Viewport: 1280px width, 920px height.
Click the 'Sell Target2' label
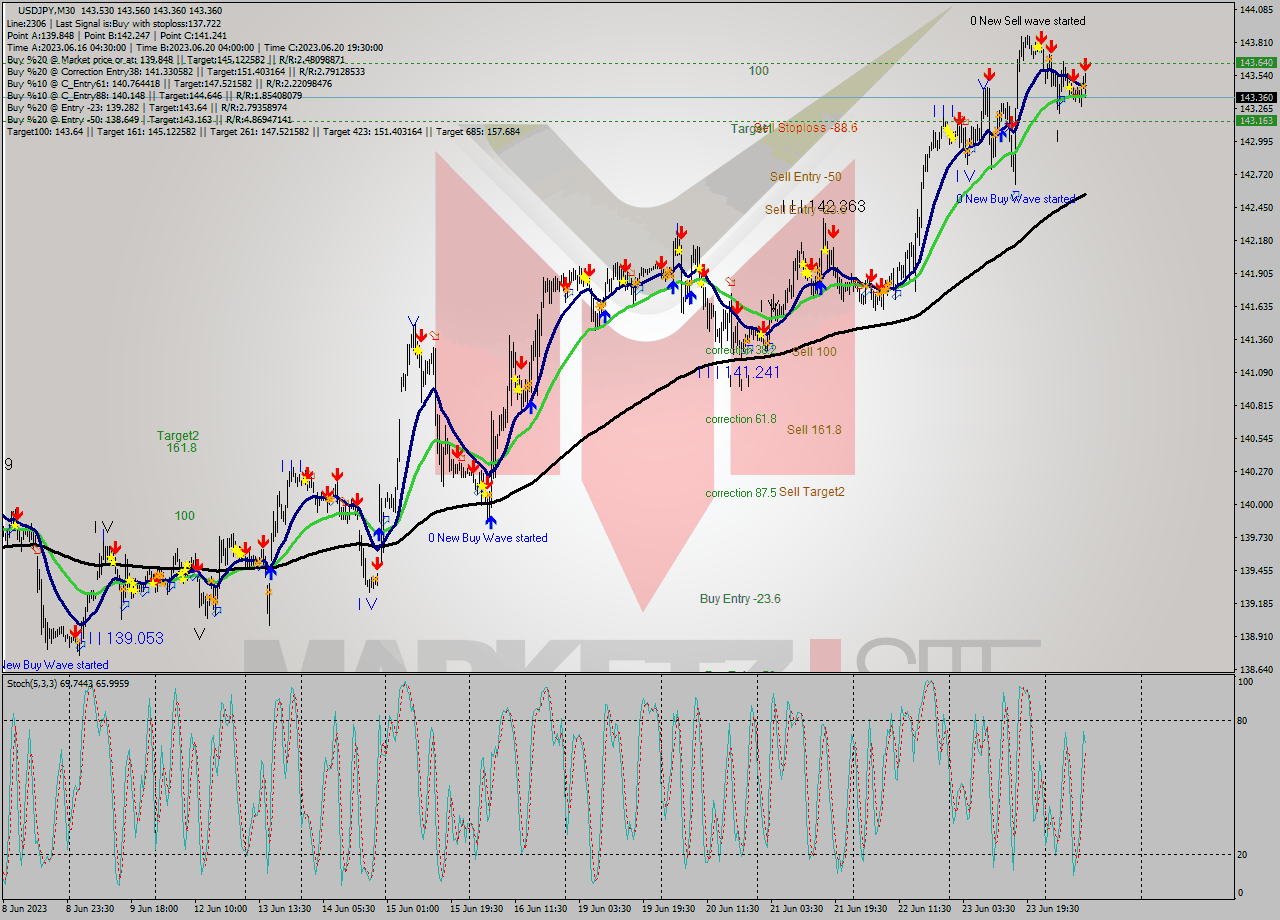click(812, 492)
